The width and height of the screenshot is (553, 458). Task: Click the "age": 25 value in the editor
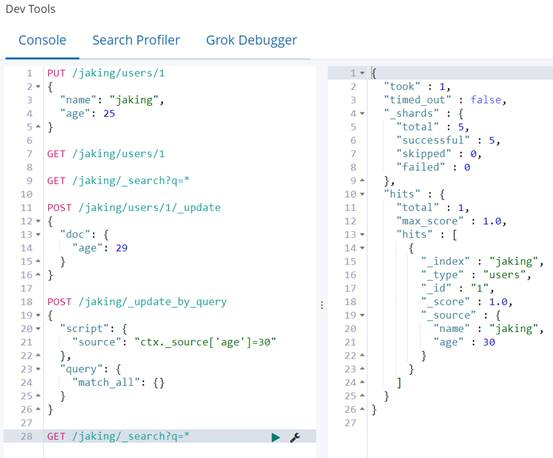[x=109, y=114]
